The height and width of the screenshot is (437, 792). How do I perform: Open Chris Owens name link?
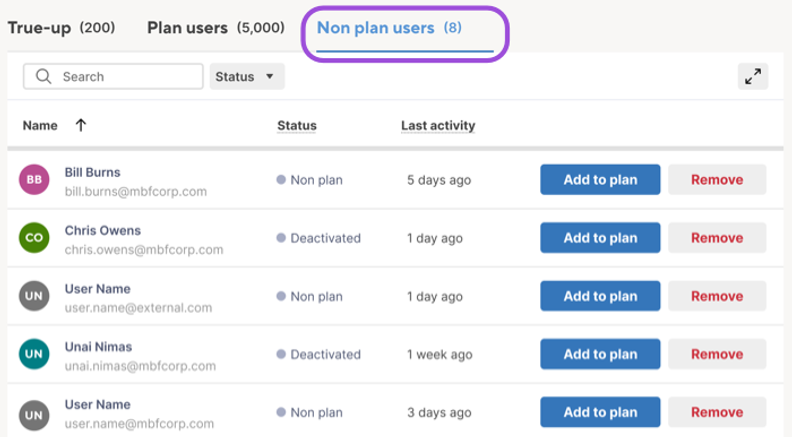(103, 230)
